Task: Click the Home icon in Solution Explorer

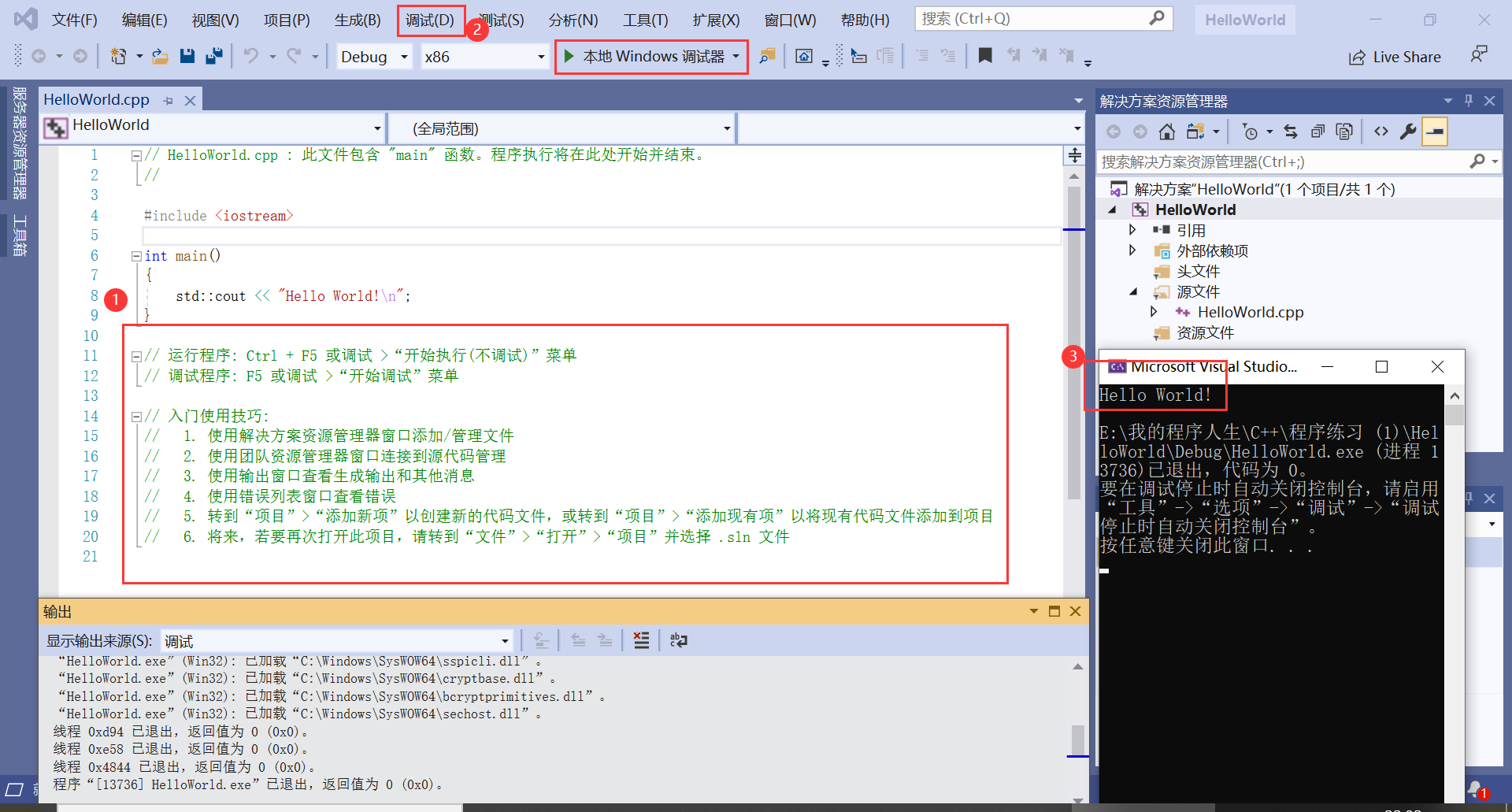Action: 1166,132
